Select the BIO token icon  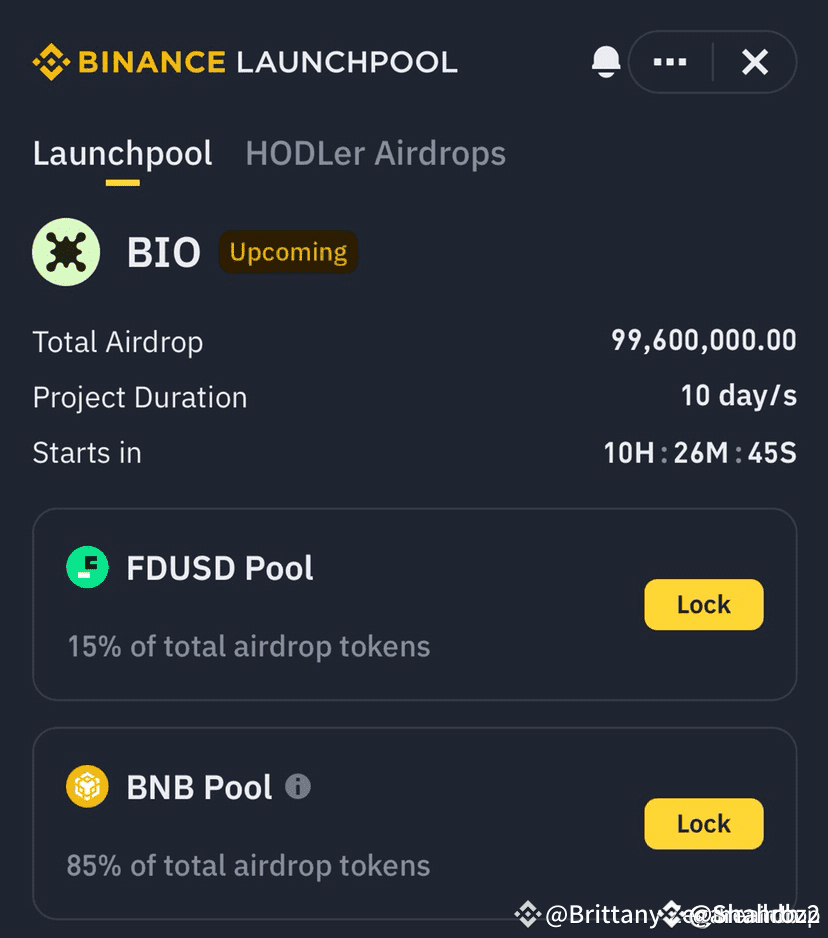[66, 252]
